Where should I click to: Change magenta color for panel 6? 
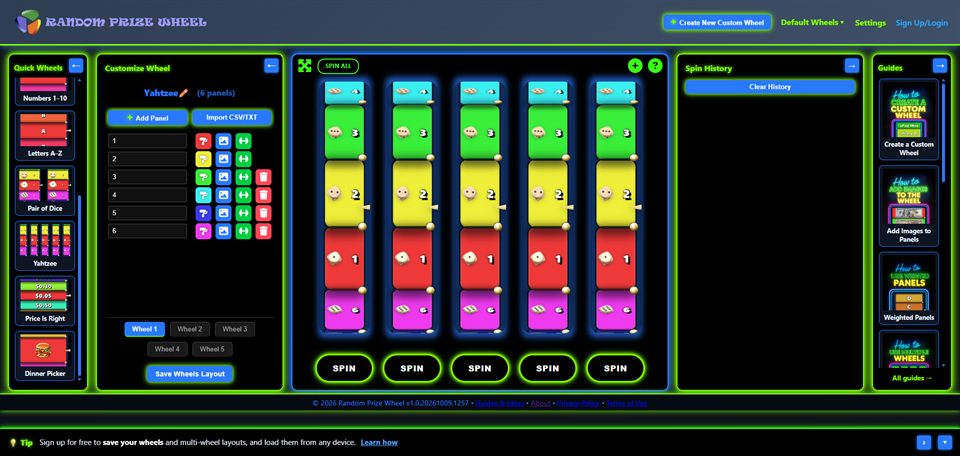[x=203, y=231]
